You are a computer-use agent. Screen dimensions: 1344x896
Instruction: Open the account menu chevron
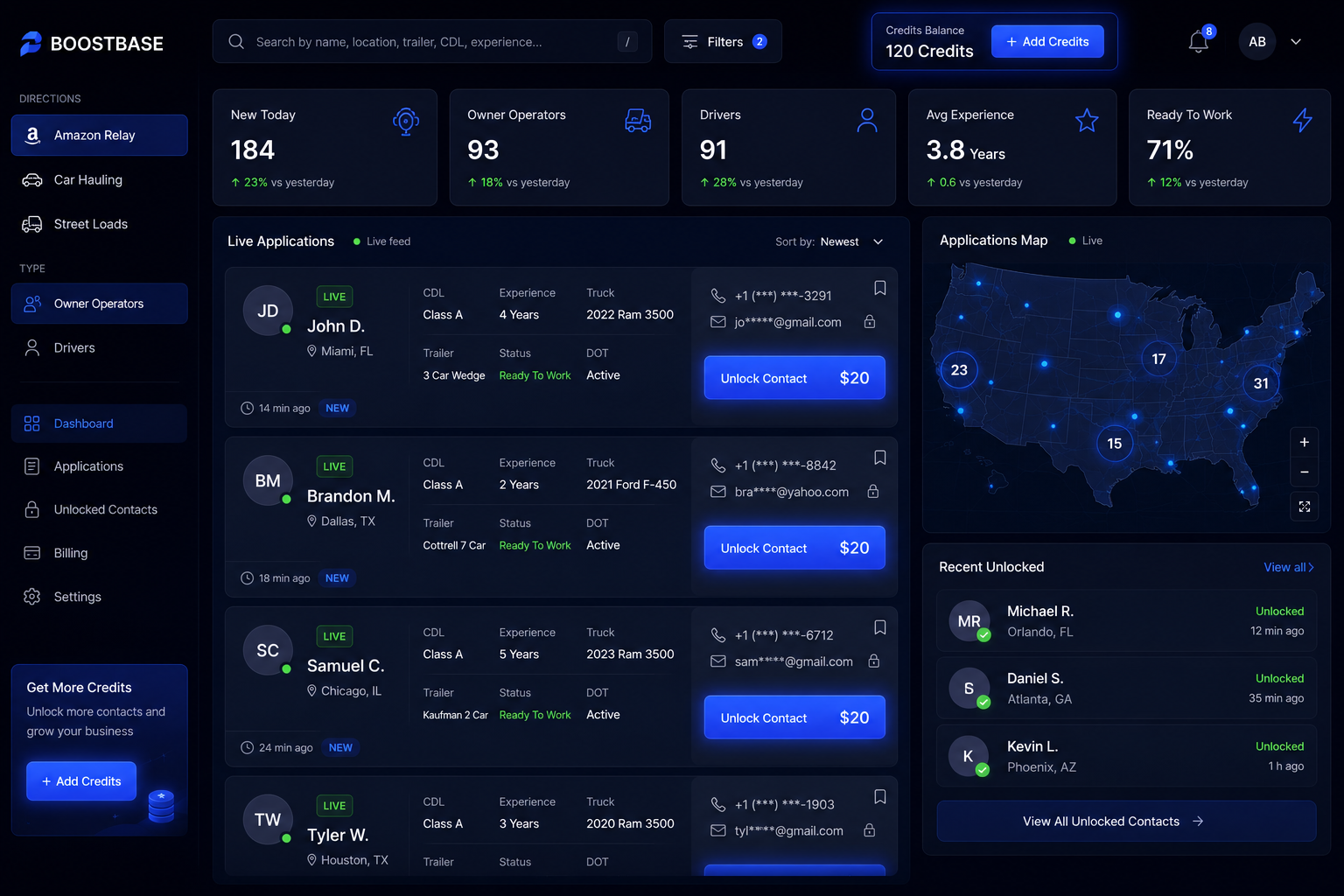tap(1296, 41)
